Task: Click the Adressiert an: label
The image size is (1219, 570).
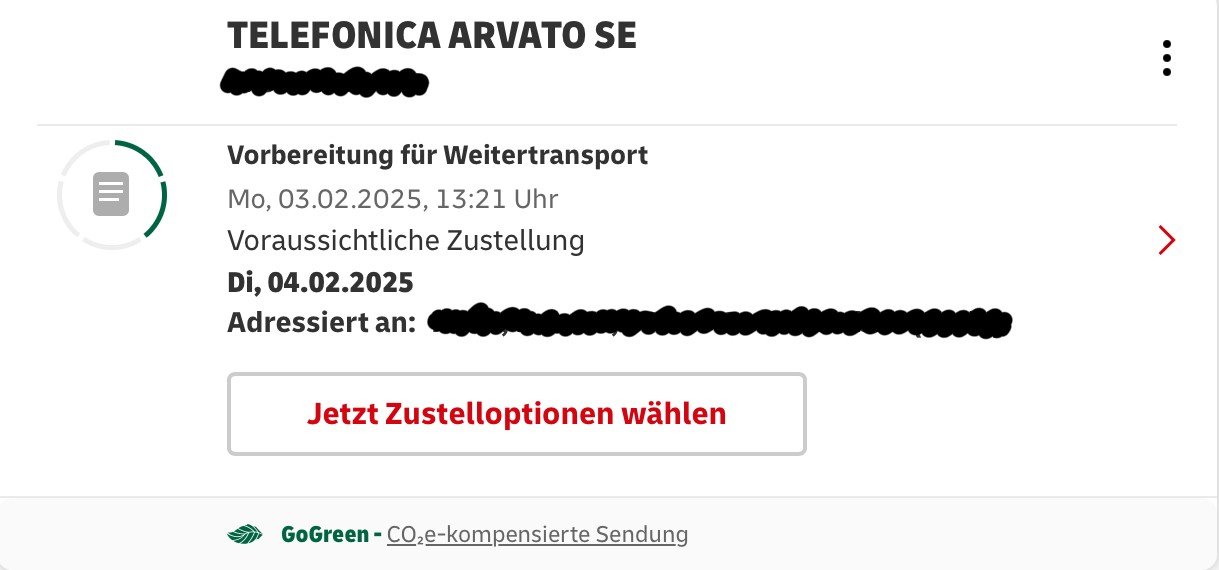Action: click(x=321, y=323)
